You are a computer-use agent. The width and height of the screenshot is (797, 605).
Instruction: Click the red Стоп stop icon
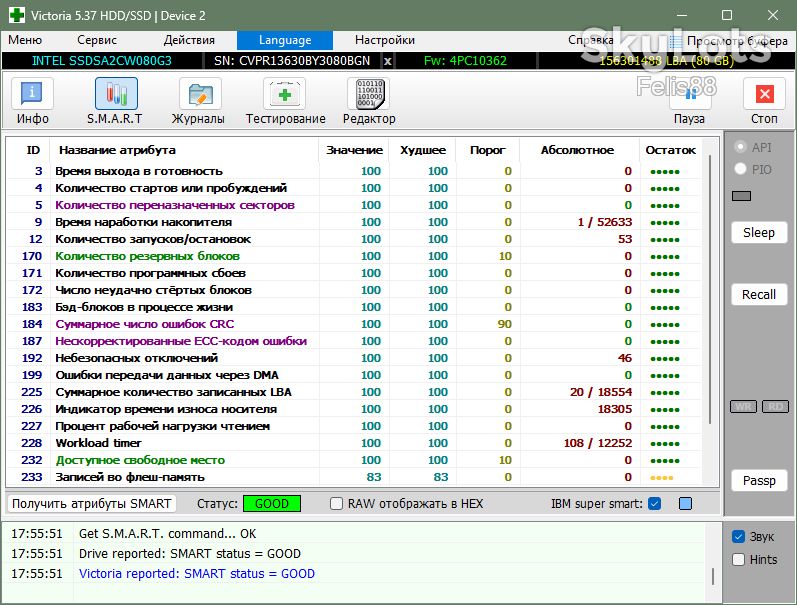(x=764, y=94)
